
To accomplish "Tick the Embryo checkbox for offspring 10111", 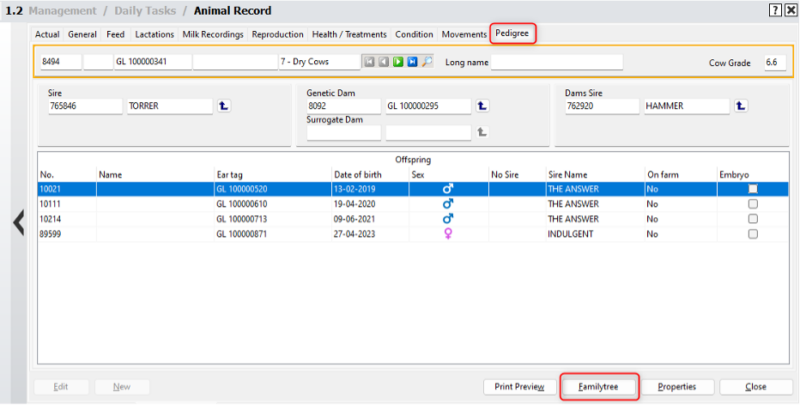I will tap(753, 204).
